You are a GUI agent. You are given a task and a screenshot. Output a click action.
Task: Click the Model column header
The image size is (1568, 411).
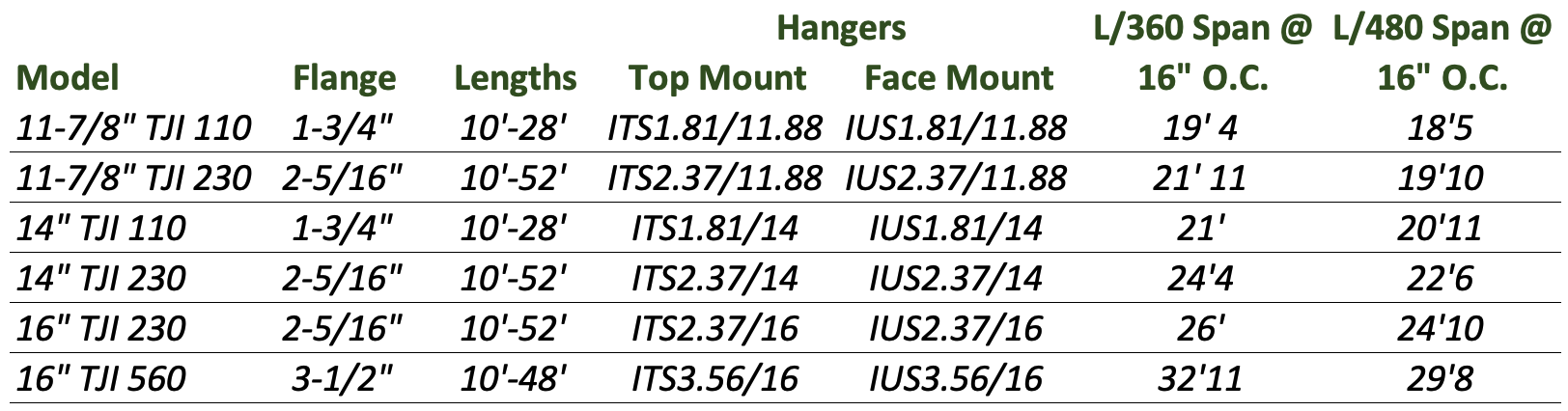(x=68, y=78)
